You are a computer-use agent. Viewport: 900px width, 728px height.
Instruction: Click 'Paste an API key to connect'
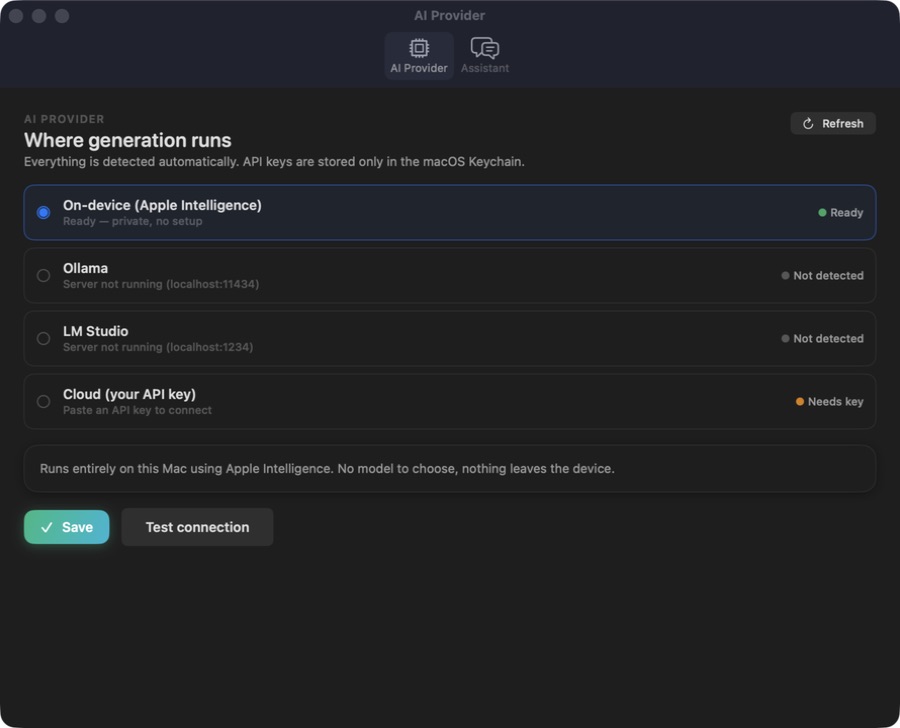click(x=137, y=410)
